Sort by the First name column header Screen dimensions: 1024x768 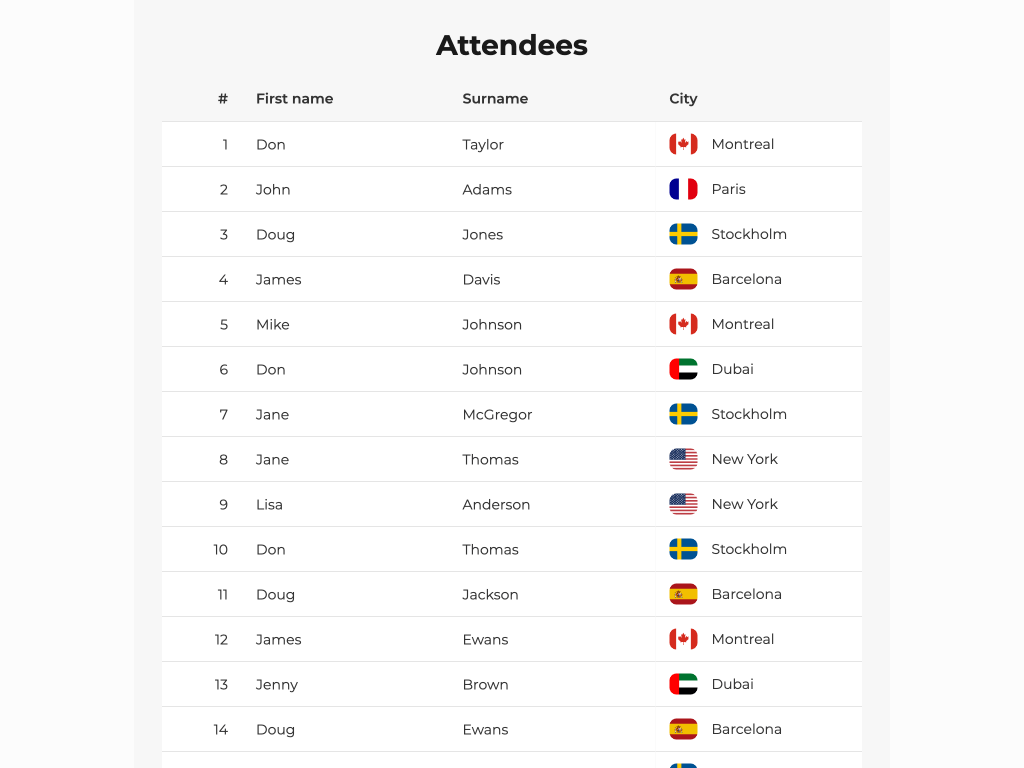coord(294,99)
